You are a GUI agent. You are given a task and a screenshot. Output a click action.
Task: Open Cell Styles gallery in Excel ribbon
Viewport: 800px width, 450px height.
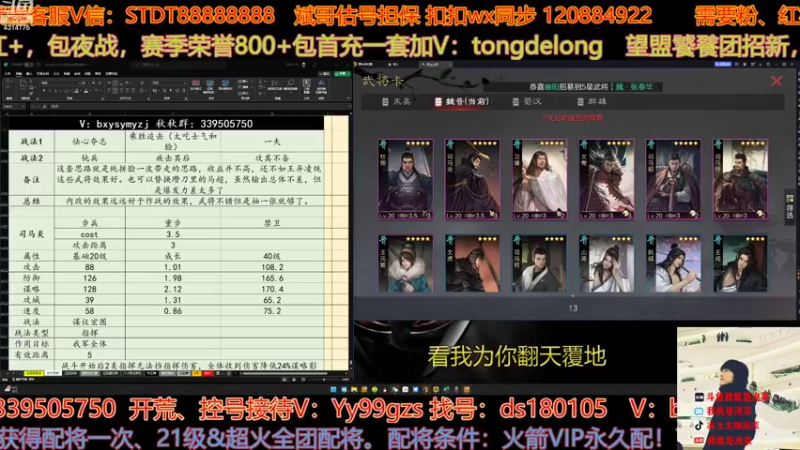[226, 85]
